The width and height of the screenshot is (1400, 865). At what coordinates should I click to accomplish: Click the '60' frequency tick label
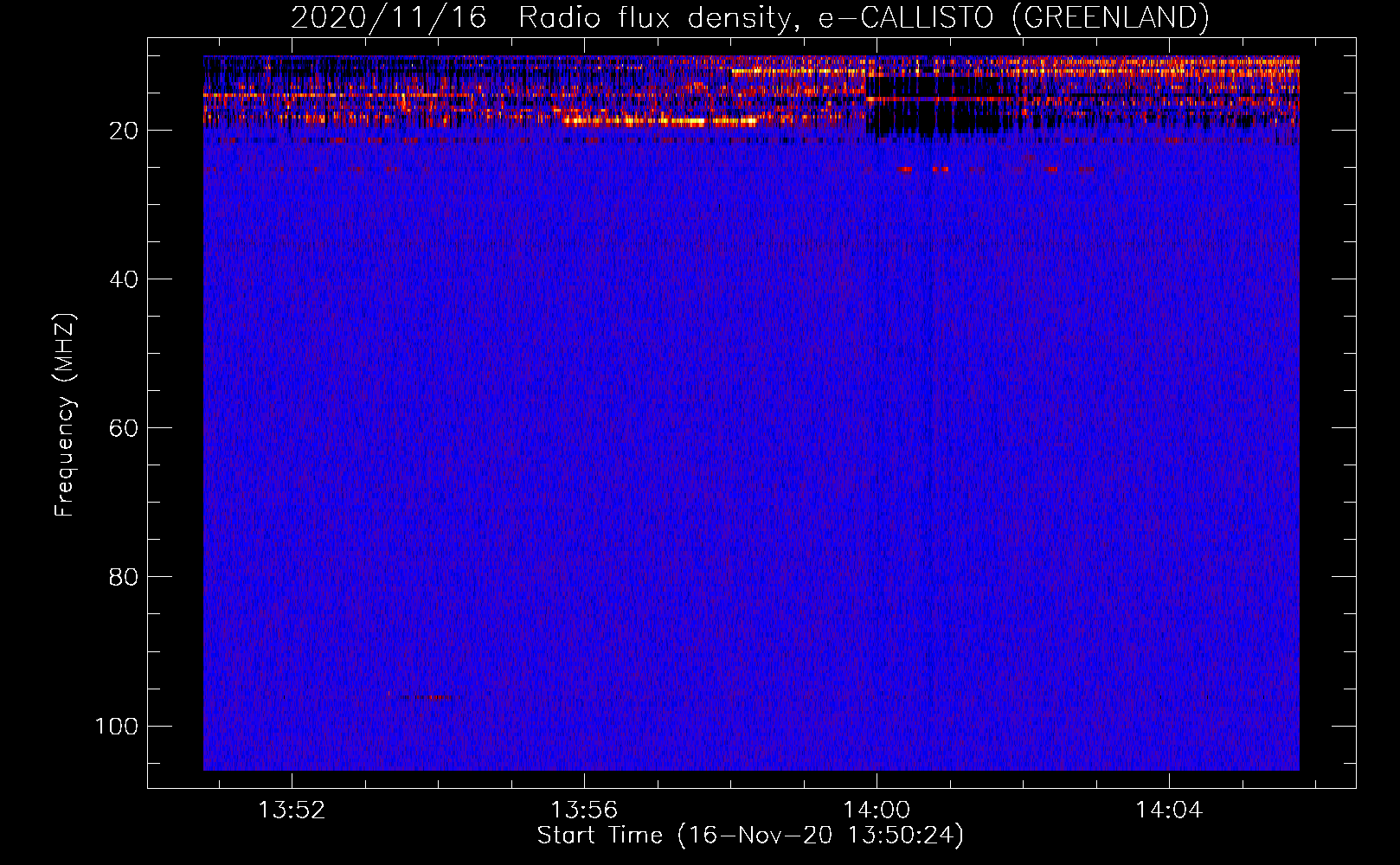pyautogui.click(x=124, y=428)
